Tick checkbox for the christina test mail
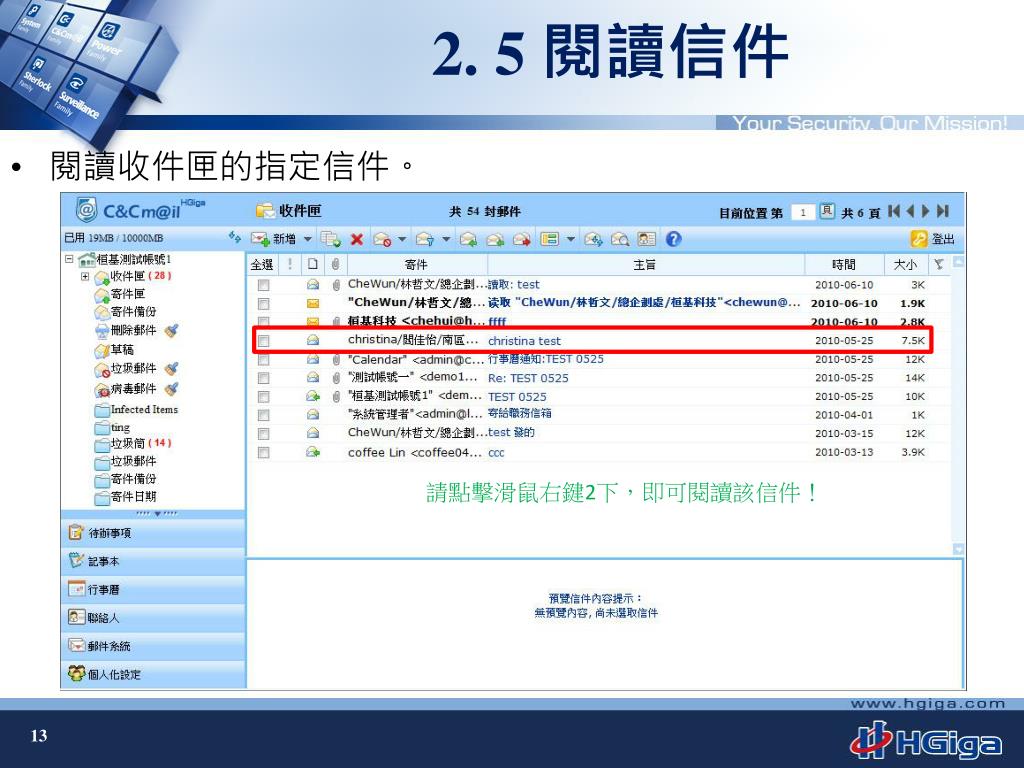 [263, 341]
